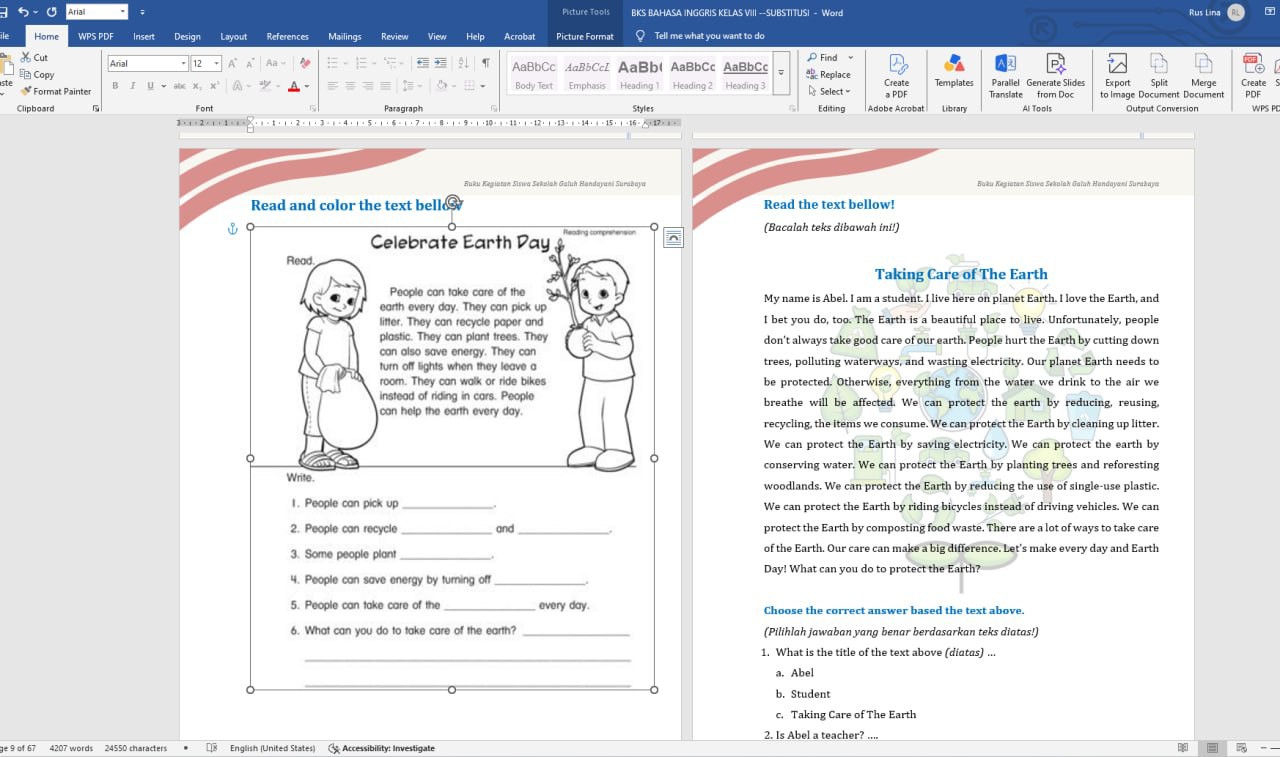Click the Sort icon in Paragraph group

coord(463,63)
